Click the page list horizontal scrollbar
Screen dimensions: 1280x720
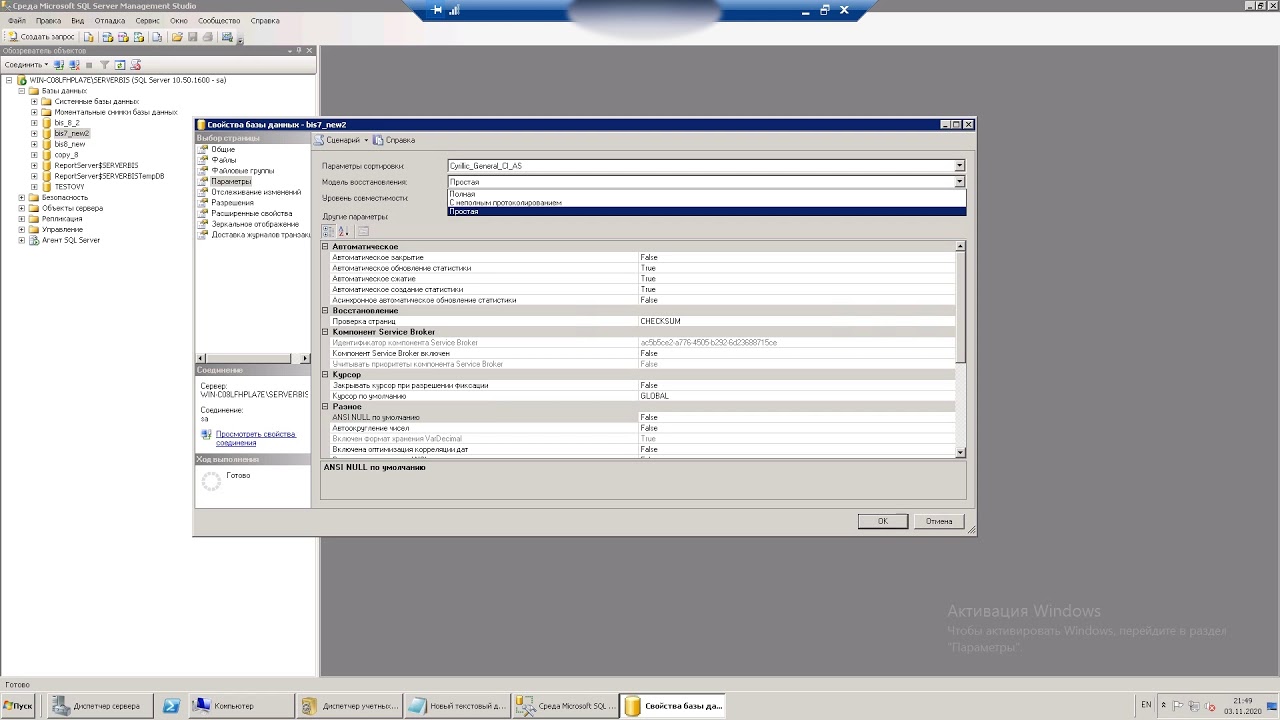[253, 358]
